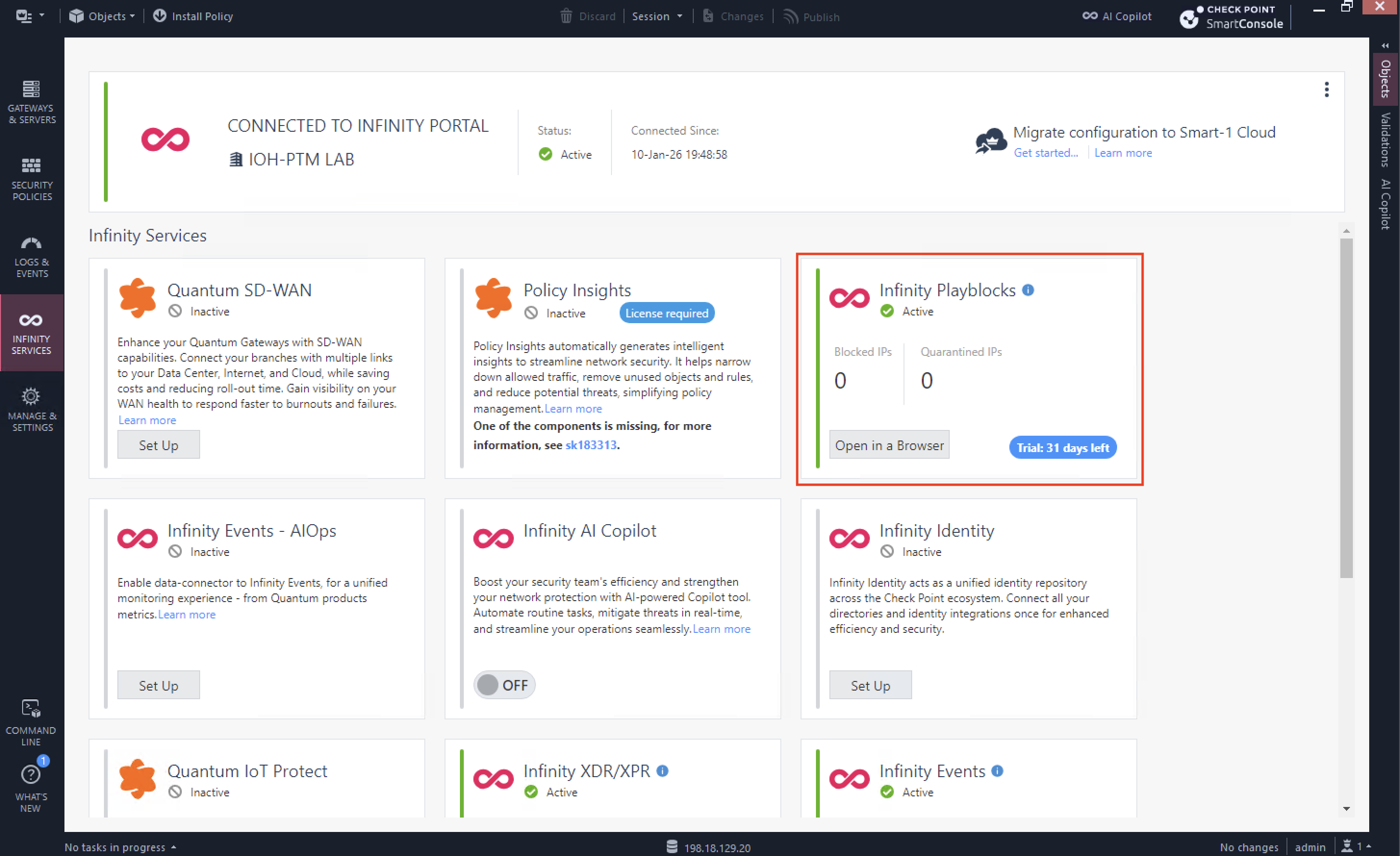1400x856 pixels.
Task: Open the sk183313 article link
Action: tap(590, 445)
